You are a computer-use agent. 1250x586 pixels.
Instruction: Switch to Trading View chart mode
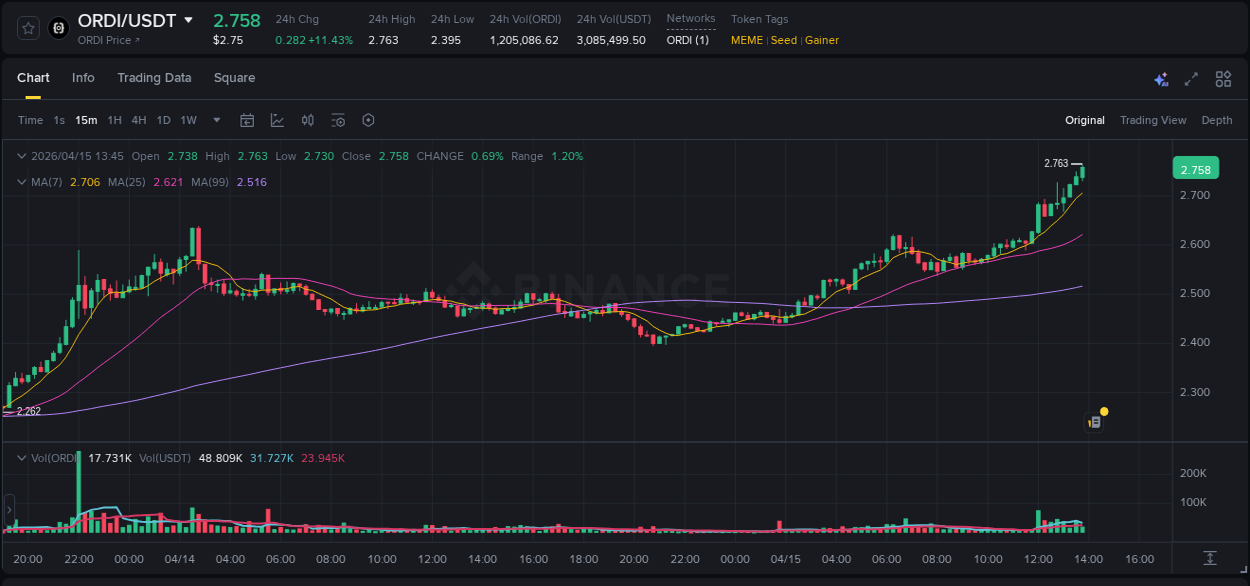pos(1152,120)
